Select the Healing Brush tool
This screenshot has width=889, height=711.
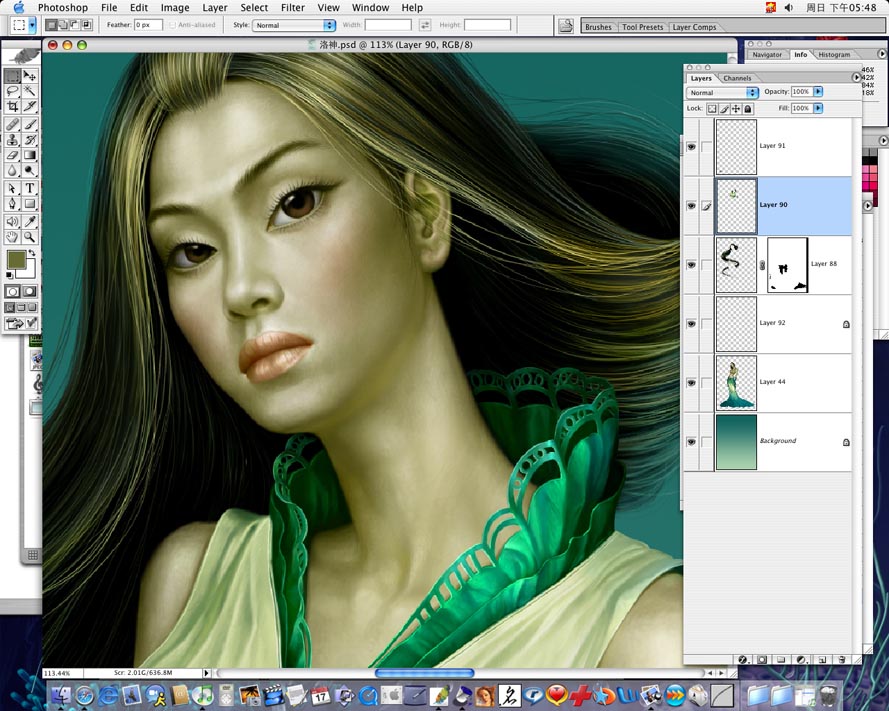pyautogui.click(x=12, y=124)
